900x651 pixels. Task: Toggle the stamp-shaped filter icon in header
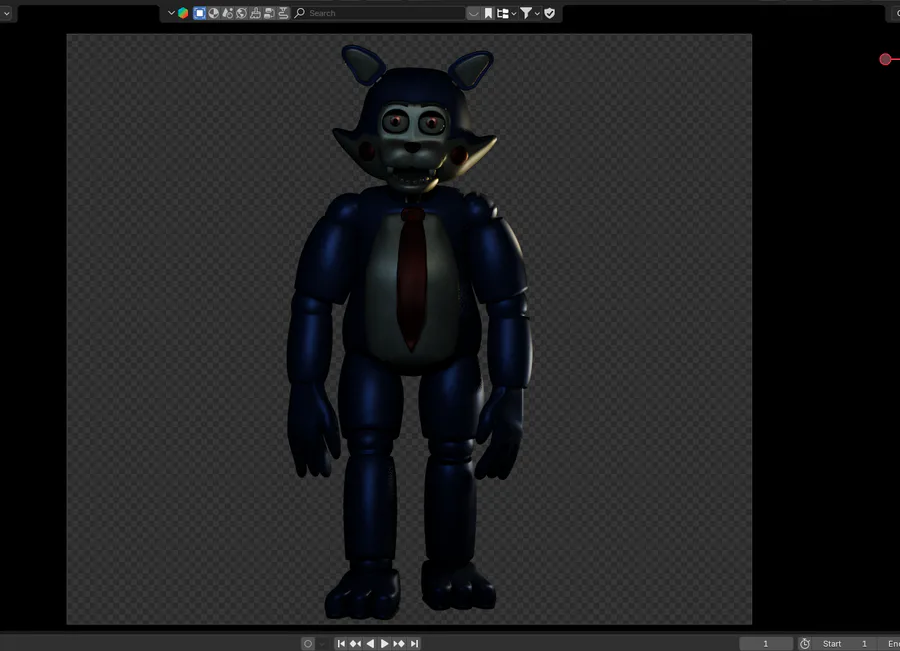255,13
